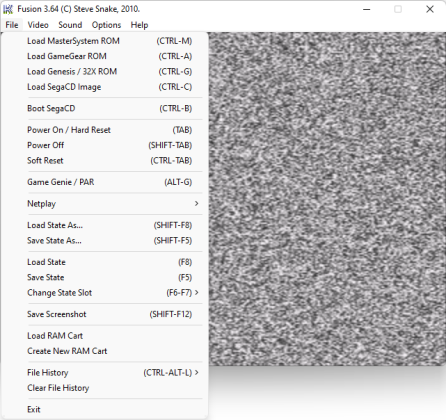This screenshot has width=446, height=420.
Task: Select Create New RAM Cart
Action: click(x=105, y=351)
